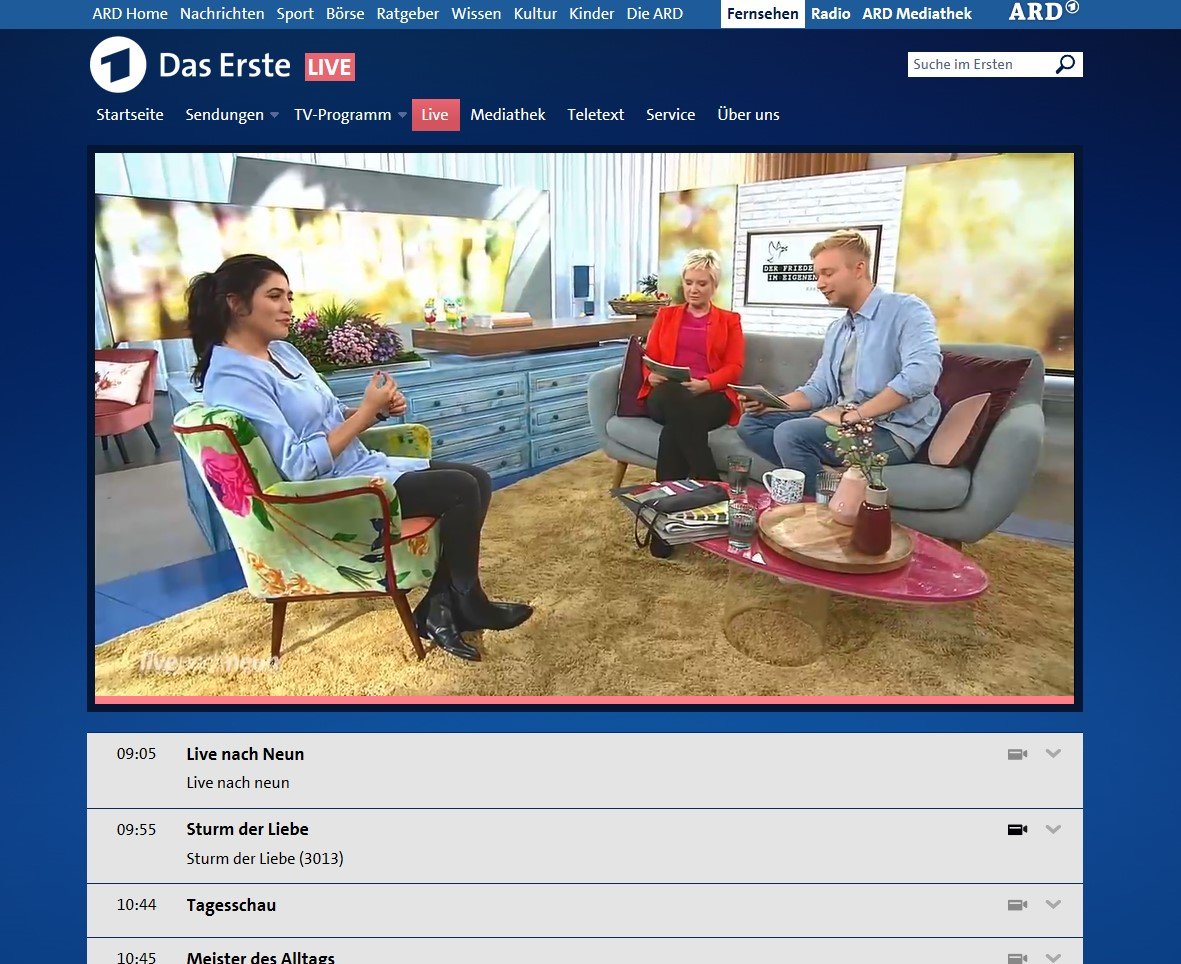Go to Teletext in navigation
The width and height of the screenshot is (1181, 964).
click(x=595, y=115)
